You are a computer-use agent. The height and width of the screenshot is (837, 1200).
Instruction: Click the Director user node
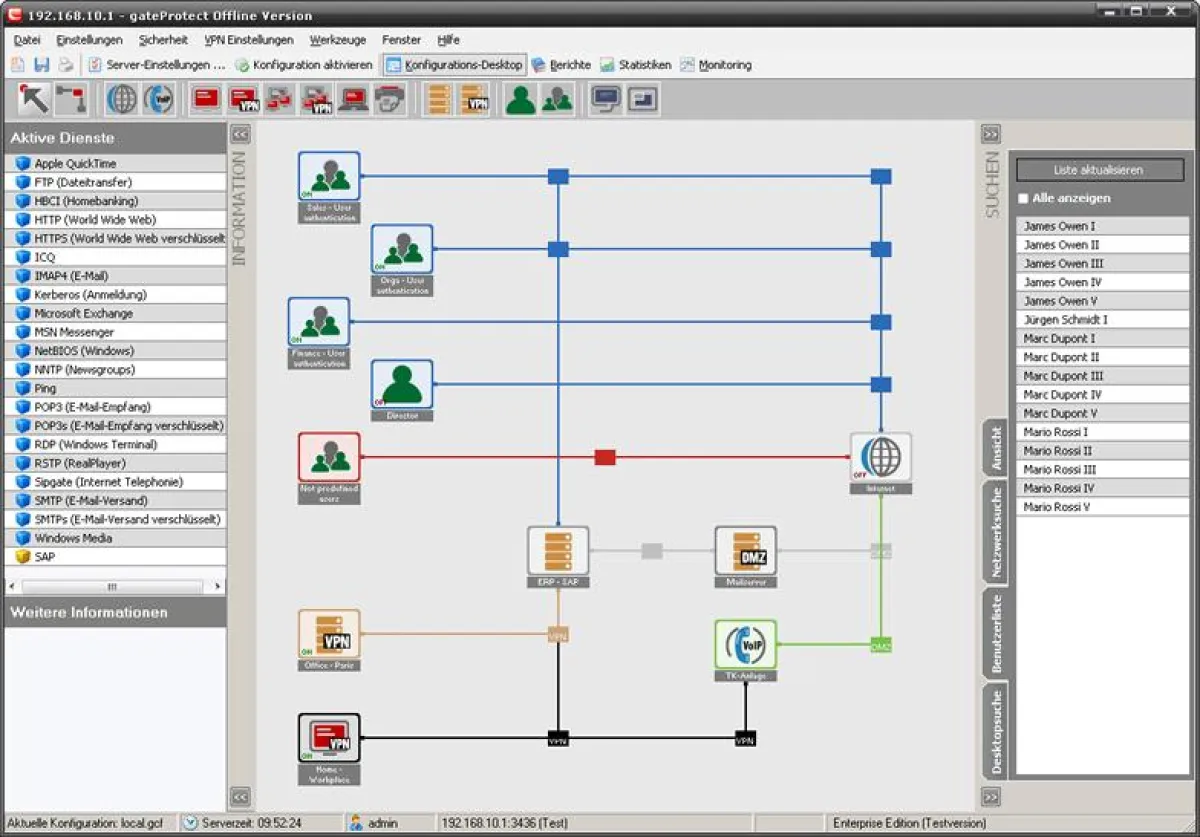point(402,384)
